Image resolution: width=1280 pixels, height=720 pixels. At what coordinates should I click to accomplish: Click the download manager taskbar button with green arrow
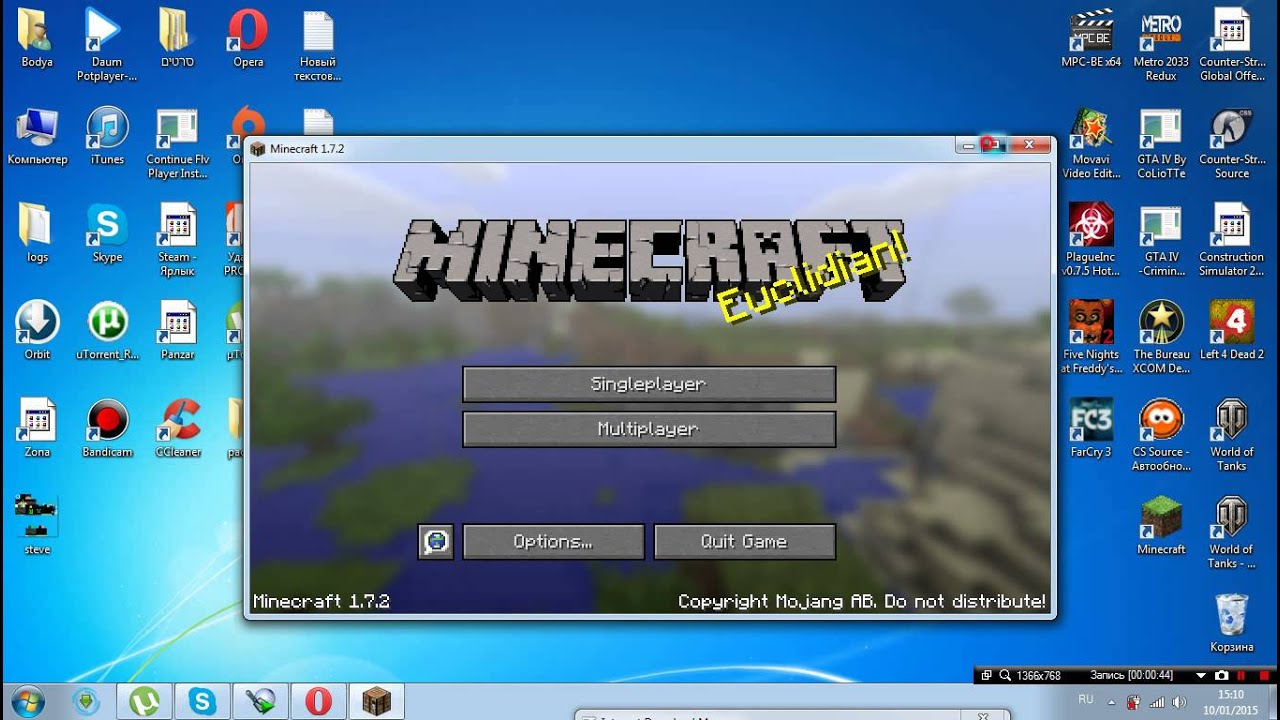[260, 702]
